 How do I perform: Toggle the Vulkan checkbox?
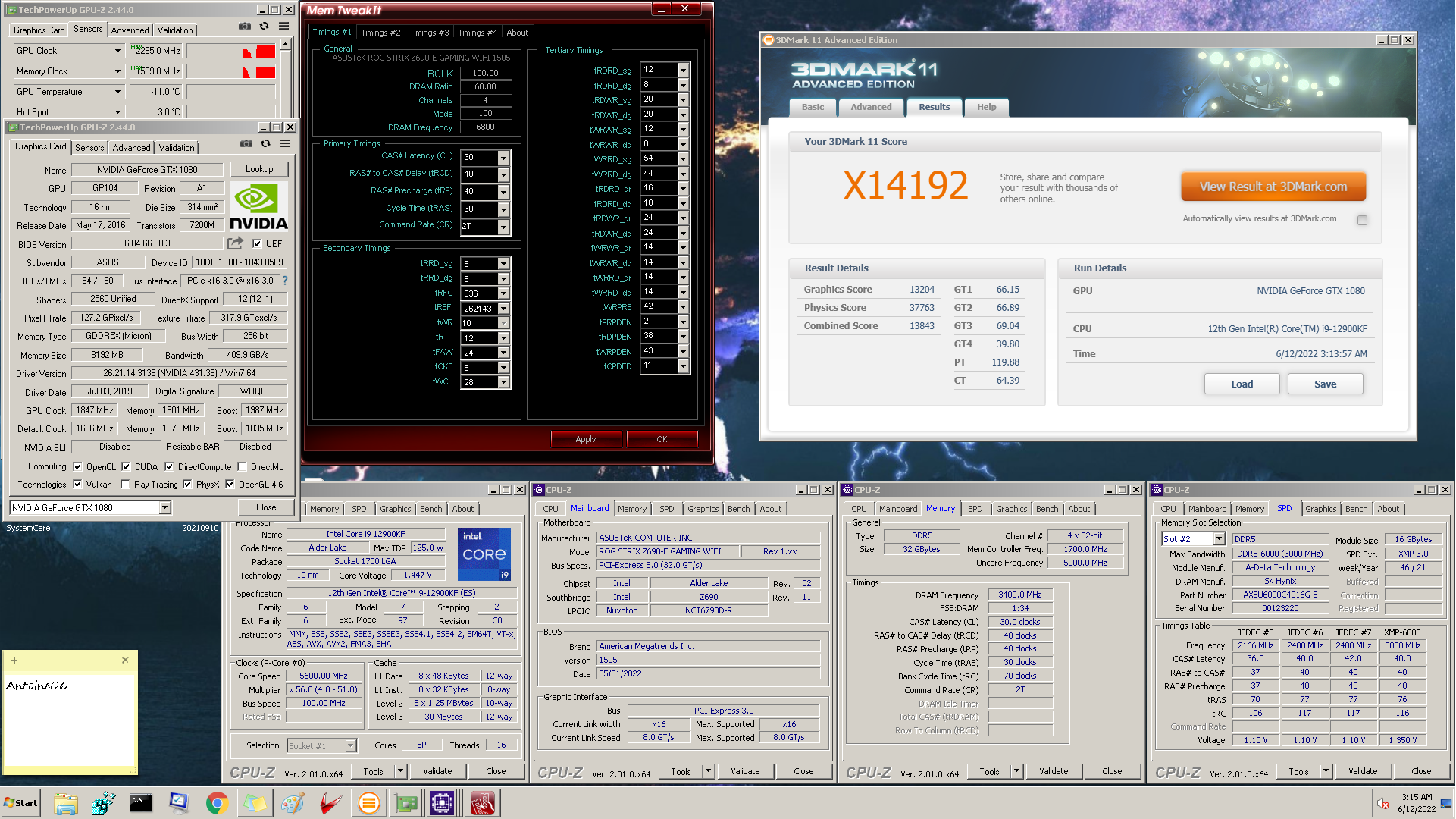click(77, 485)
